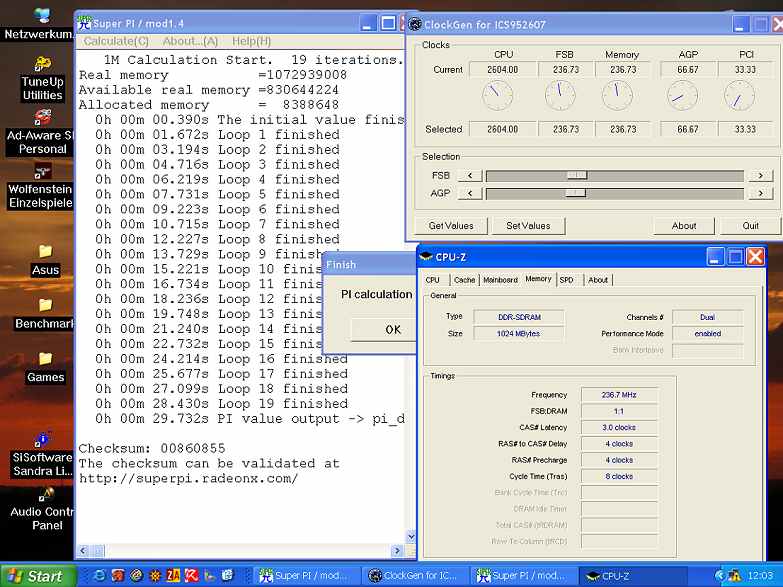Decrease FSB with left arrow button

click(470, 175)
